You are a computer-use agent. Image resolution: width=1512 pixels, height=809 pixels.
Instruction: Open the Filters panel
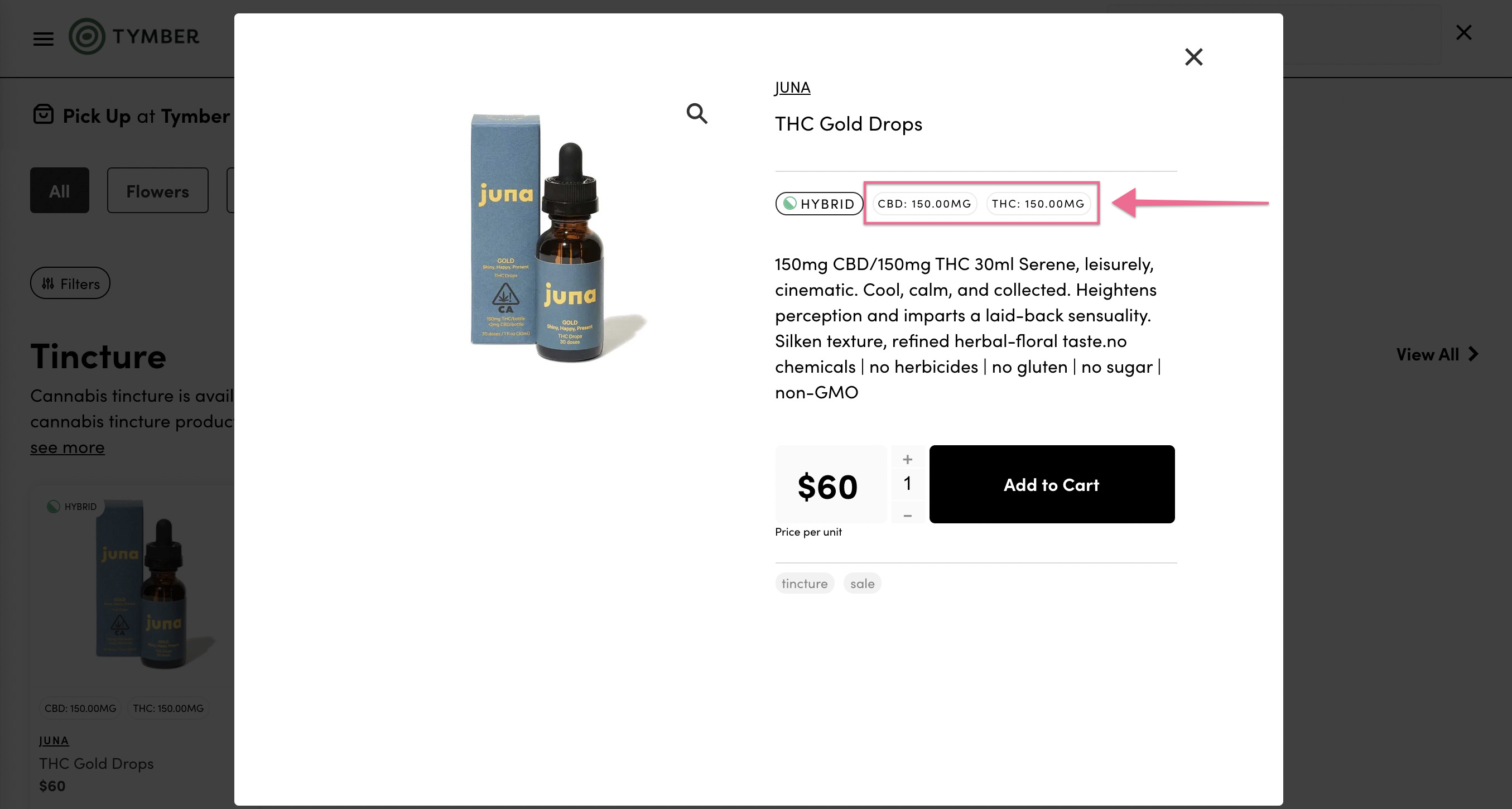pyautogui.click(x=70, y=283)
